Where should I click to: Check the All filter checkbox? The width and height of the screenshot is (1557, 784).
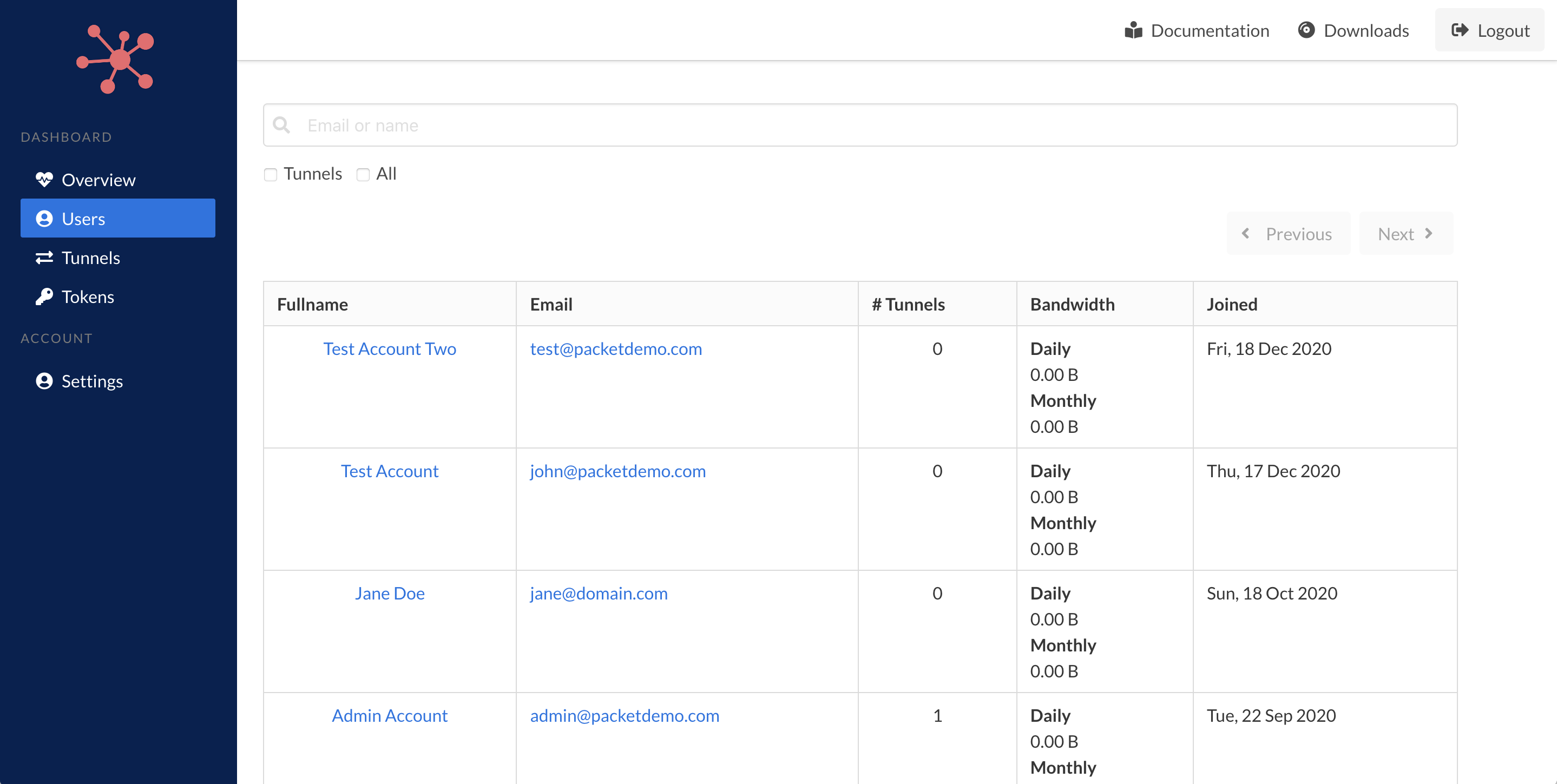pyautogui.click(x=363, y=175)
